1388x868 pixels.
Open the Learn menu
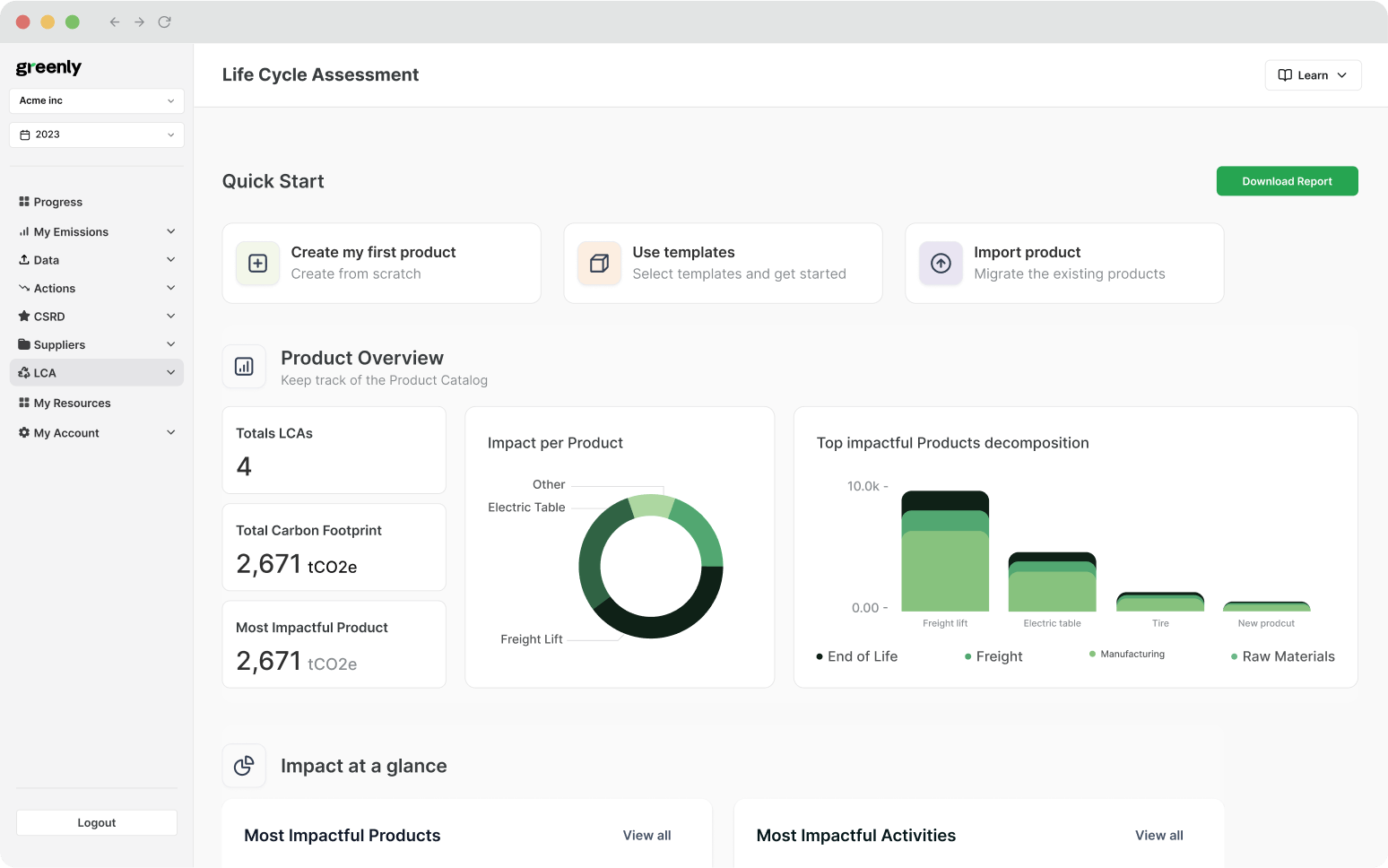point(1312,74)
